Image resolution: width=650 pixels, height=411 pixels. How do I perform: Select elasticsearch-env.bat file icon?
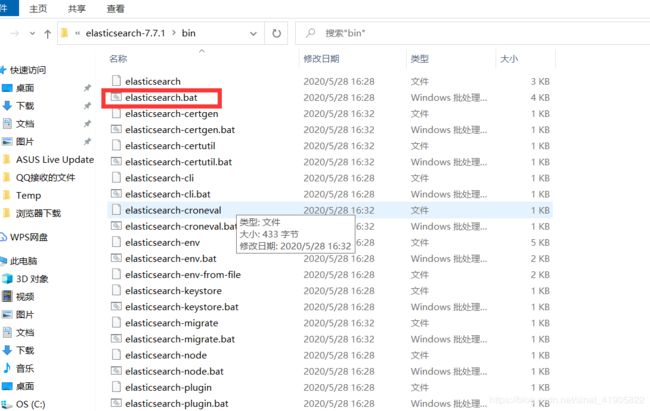[116, 258]
